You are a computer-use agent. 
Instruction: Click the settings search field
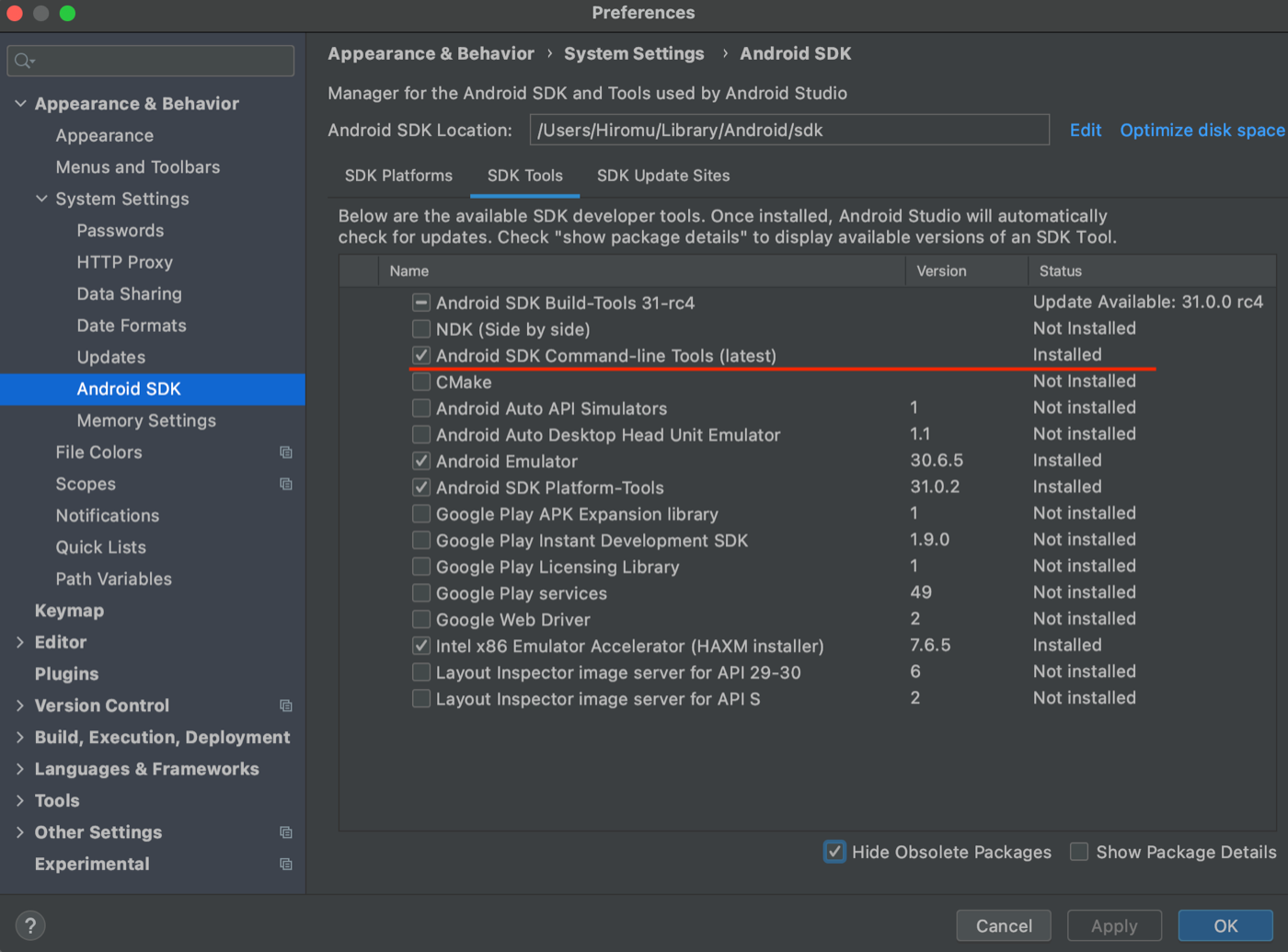coord(151,62)
